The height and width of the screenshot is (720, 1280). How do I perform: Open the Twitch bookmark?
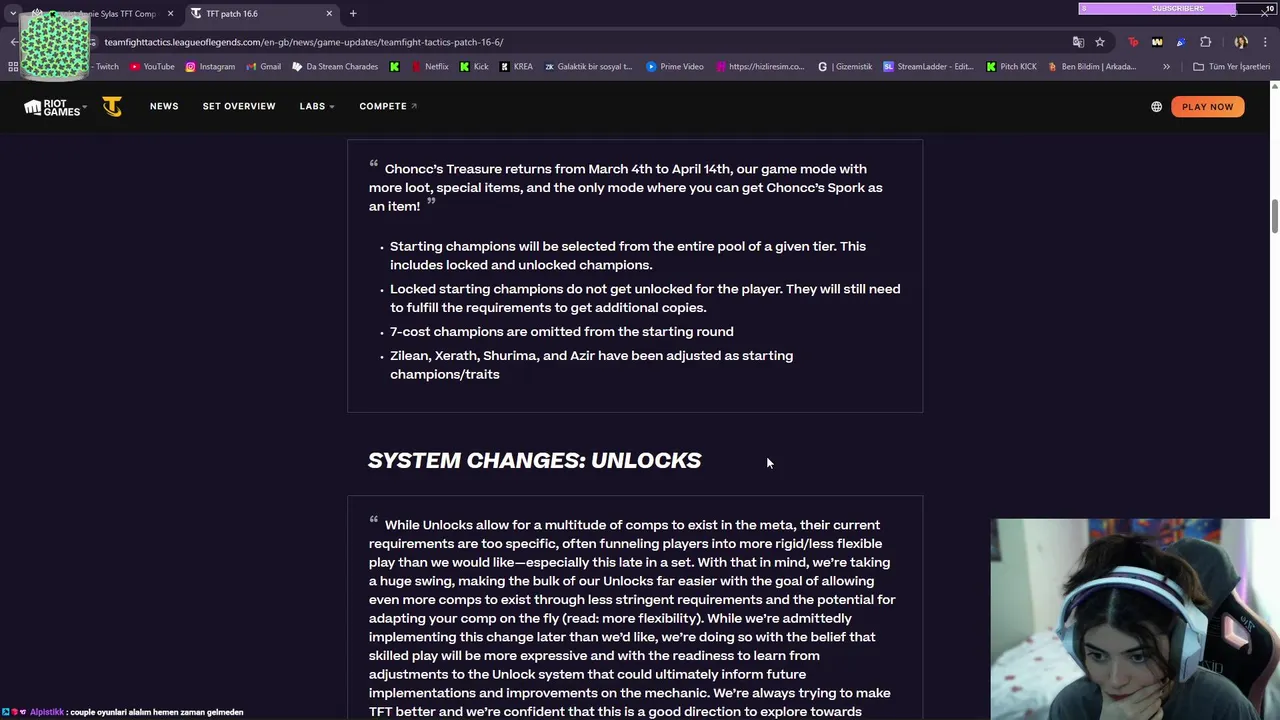106,67
